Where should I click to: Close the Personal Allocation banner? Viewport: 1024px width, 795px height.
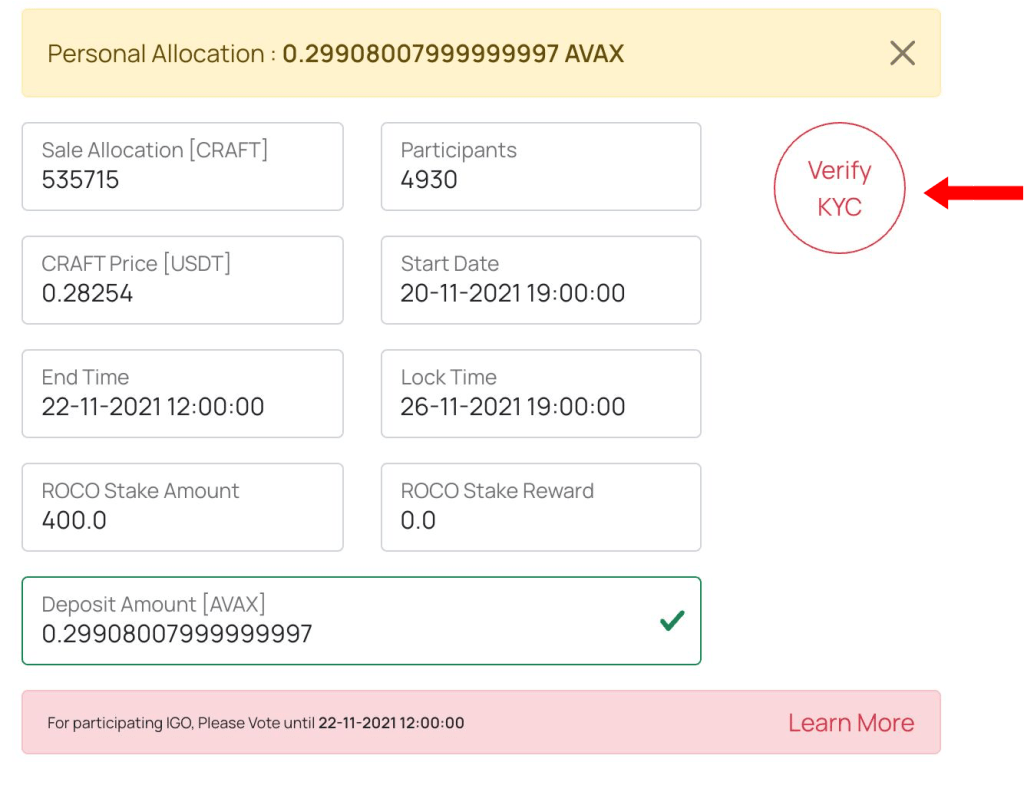(x=902, y=54)
